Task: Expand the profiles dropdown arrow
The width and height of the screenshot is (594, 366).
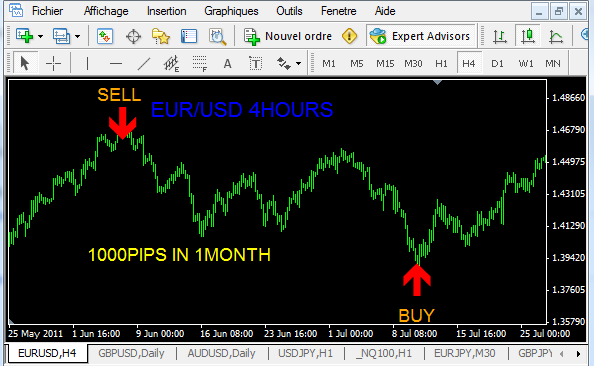Action: [x=77, y=36]
